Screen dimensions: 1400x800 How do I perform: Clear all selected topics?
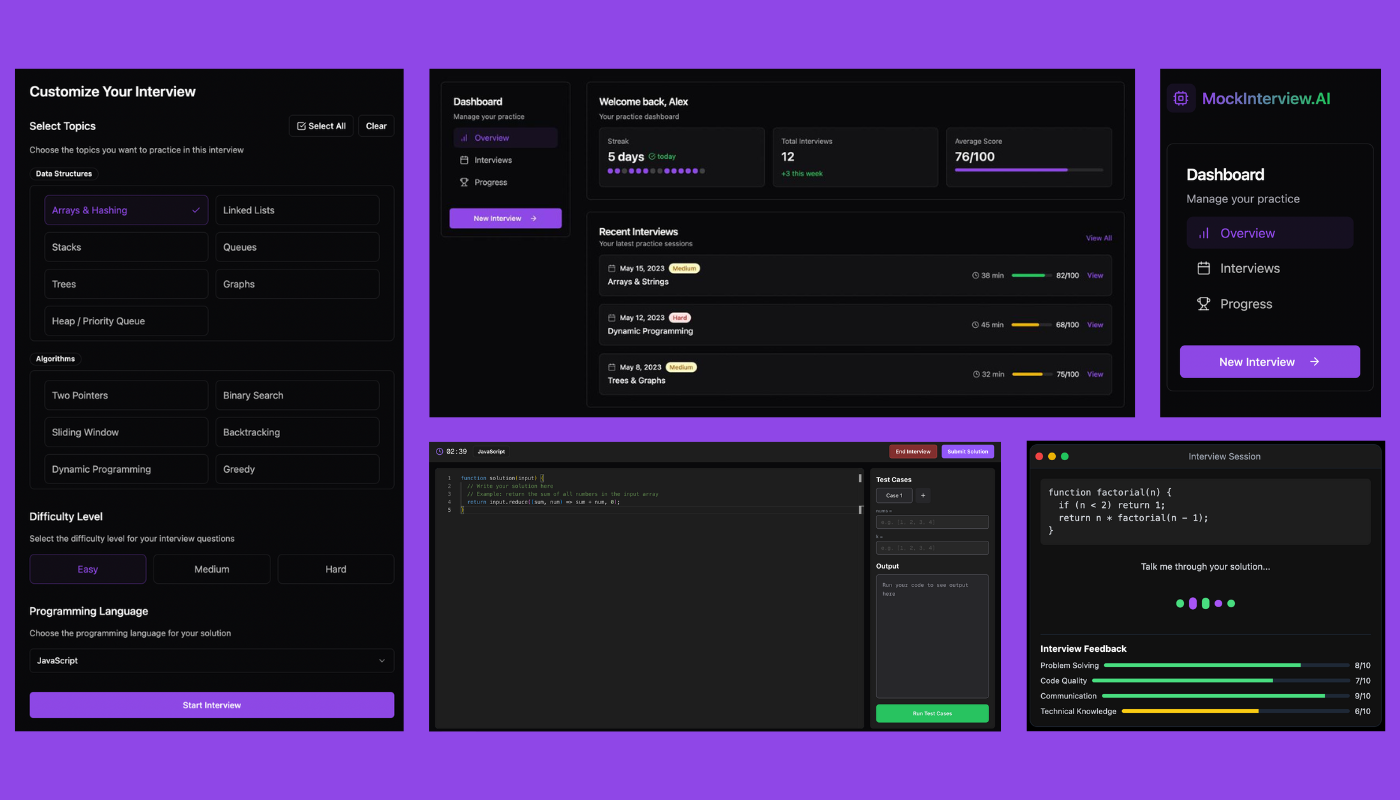point(376,126)
